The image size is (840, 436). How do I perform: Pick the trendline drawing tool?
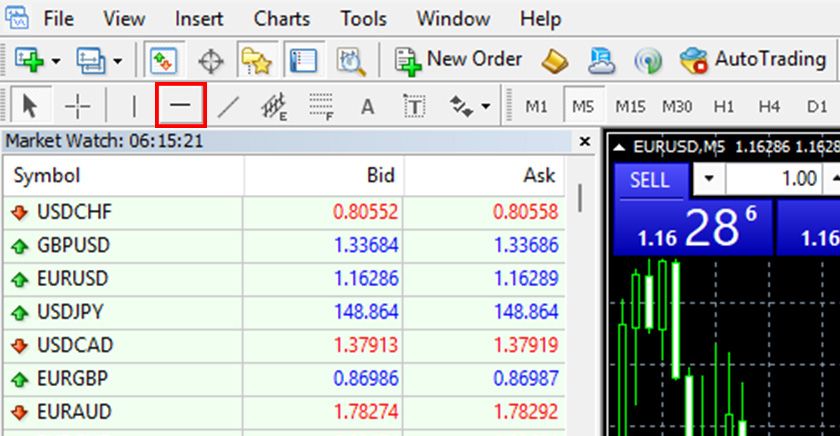[228, 106]
